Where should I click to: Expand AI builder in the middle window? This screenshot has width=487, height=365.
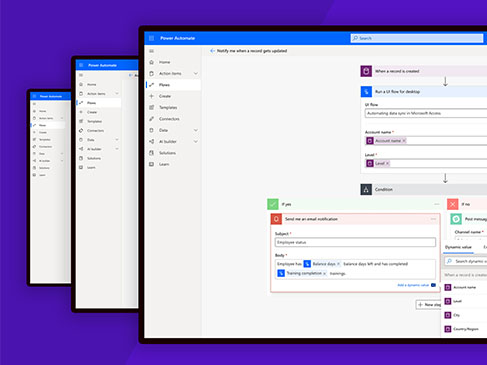[117, 149]
